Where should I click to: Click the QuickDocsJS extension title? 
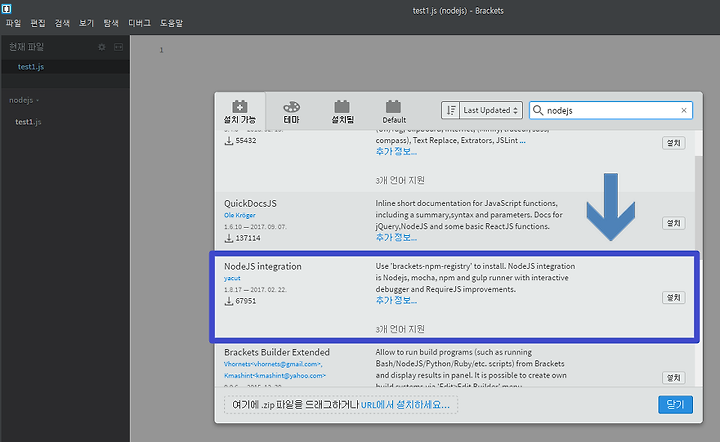pos(250,203)
